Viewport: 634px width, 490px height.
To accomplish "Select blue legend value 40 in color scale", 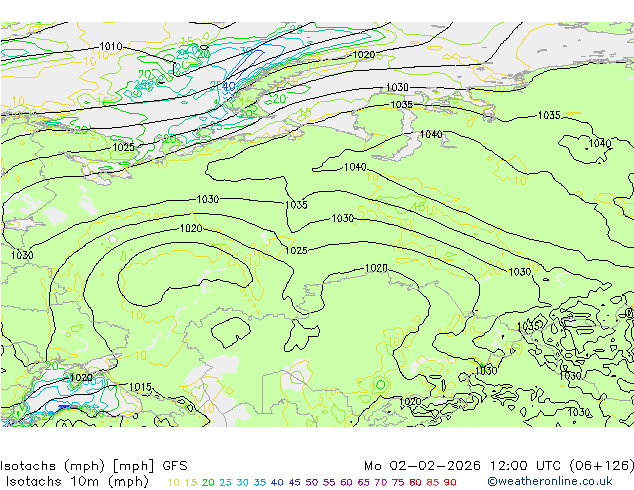I will pyautogui.click(x=277, y=482).
